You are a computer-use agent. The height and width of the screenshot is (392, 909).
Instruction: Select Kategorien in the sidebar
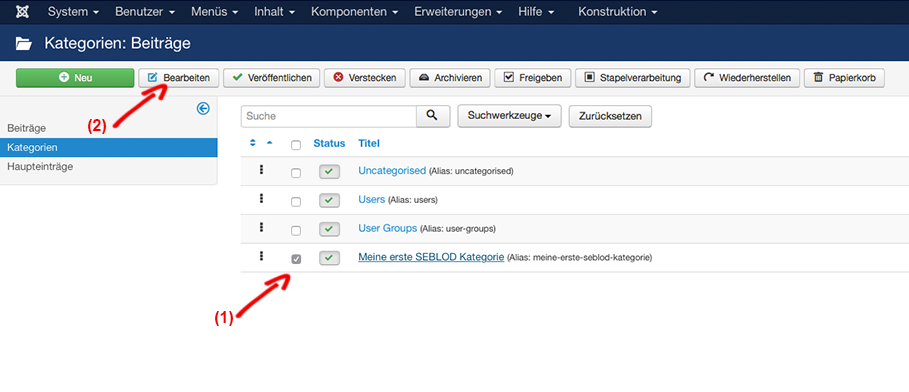coord(108,147)
